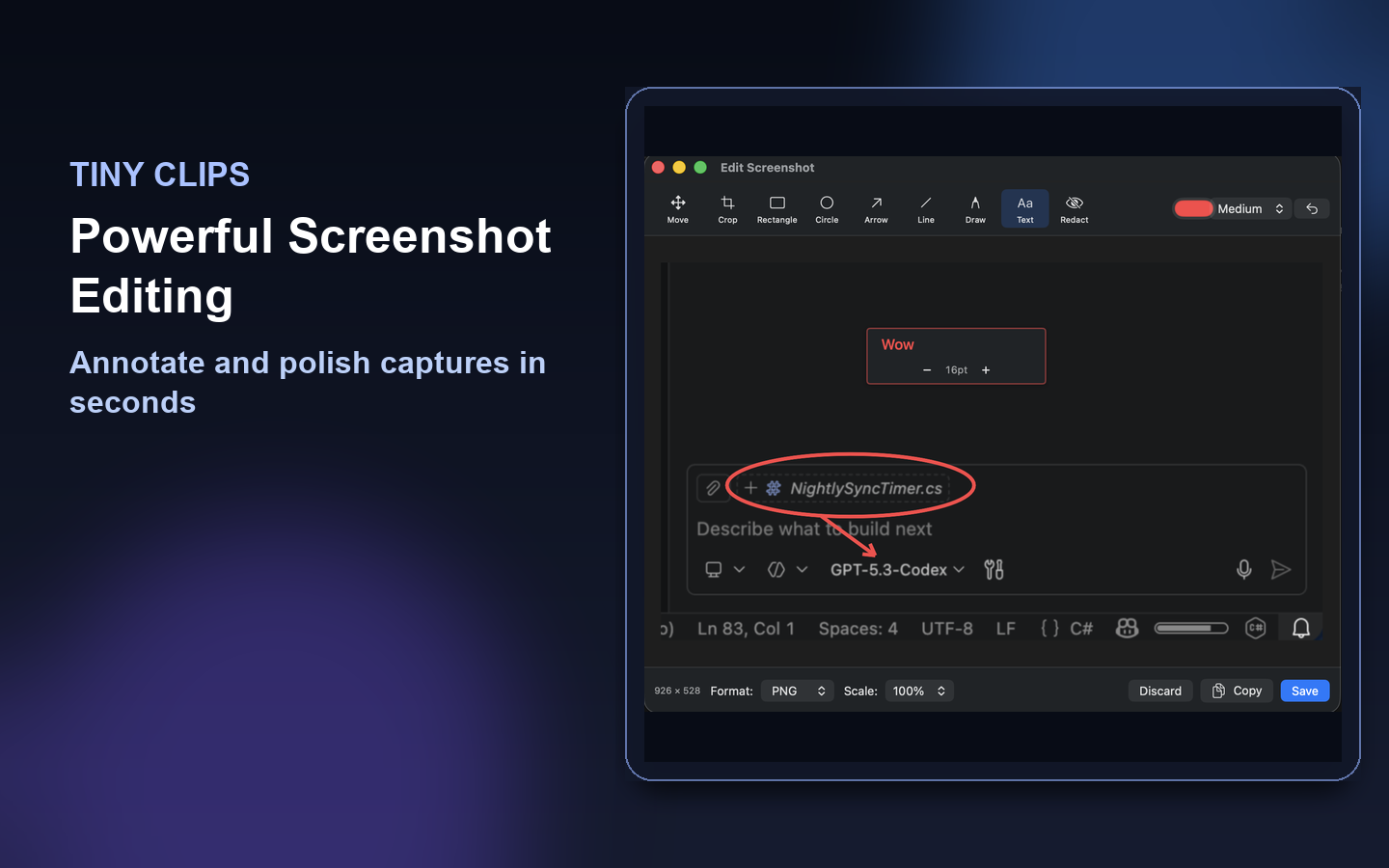Expand the GPT-5.3-Codex model selector
This screenshot has height=868, width=1389.
tap(896, 569)
